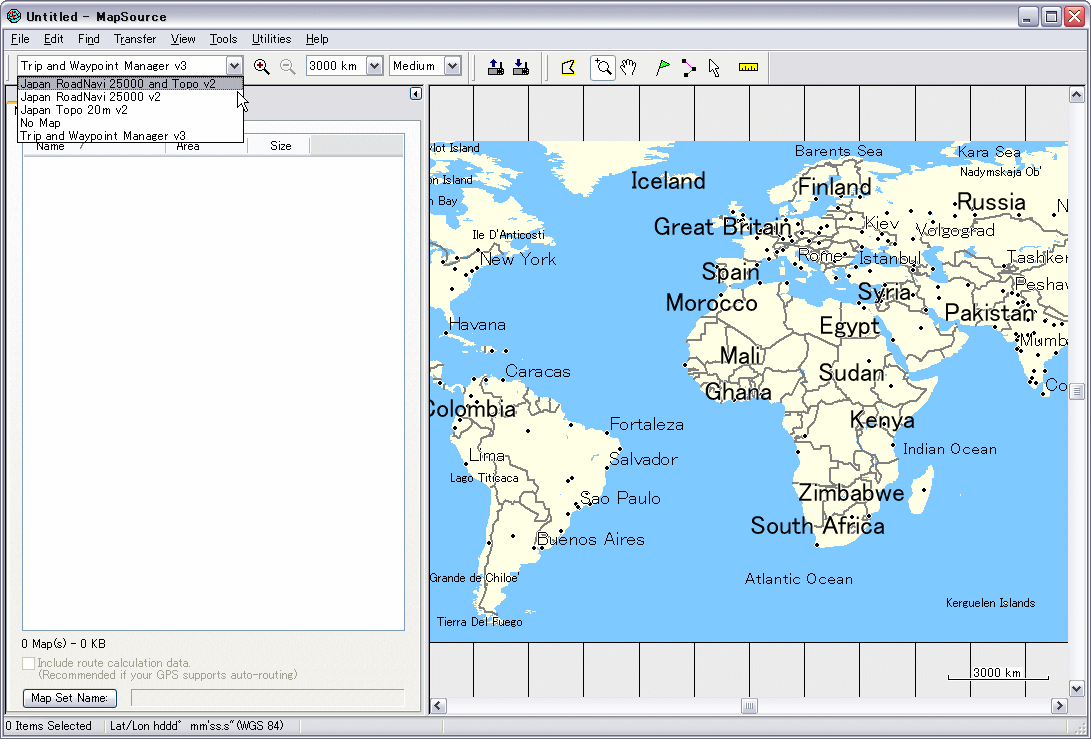This screenshot has height=739, width=1091.
Task: Click the 0 Items Selected status text
Action: pos(49,726)
